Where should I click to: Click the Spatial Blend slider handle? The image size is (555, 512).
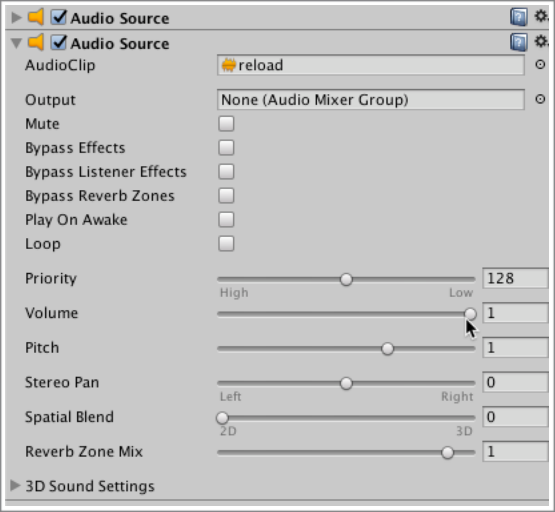pos(222,418)
